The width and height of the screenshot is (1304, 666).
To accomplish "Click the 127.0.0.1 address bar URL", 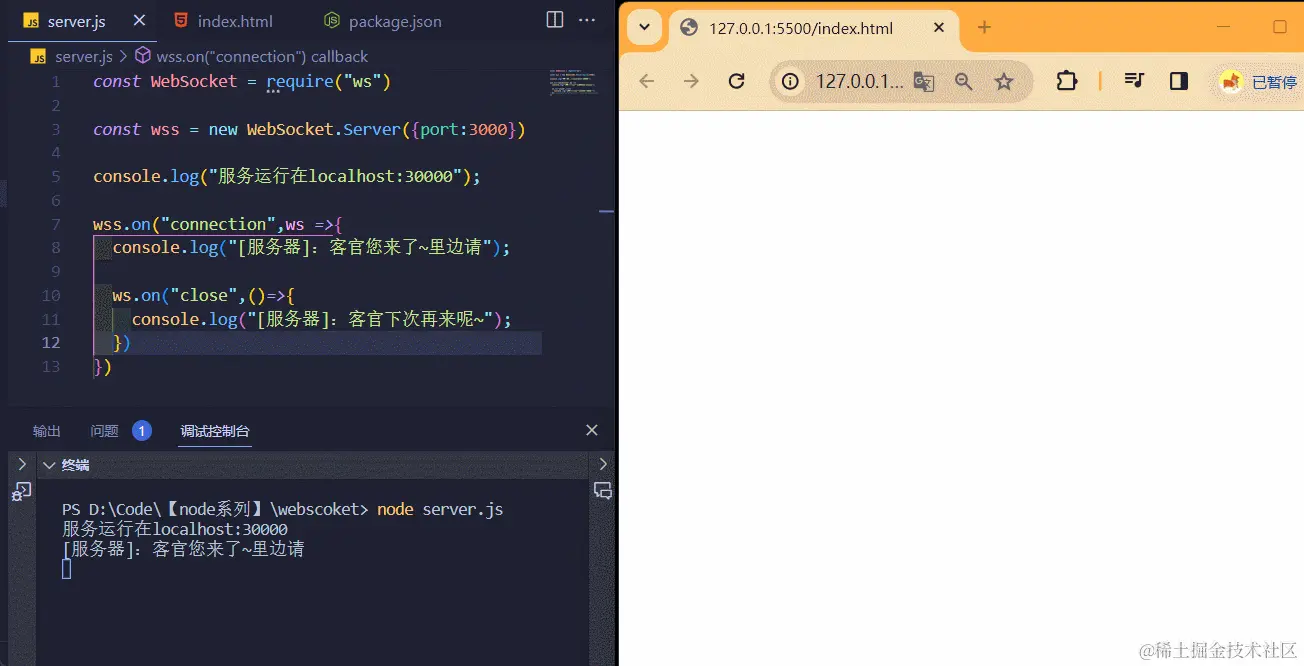I will click(859, 81).
